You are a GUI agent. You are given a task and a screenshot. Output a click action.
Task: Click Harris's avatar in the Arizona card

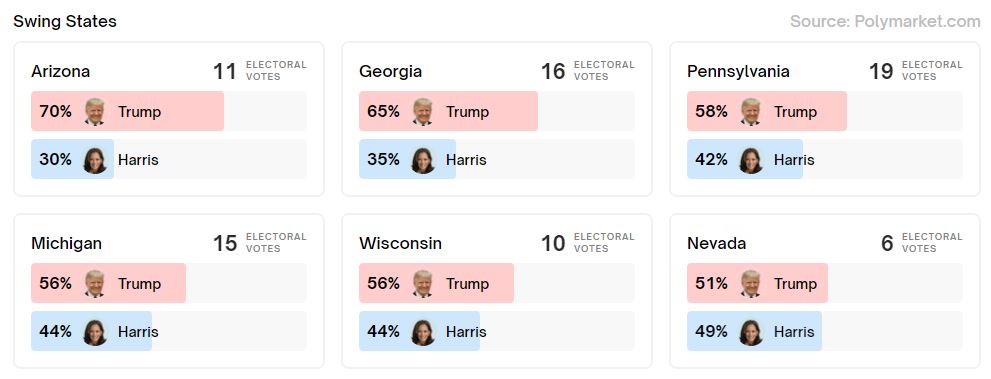click(95, 160)
